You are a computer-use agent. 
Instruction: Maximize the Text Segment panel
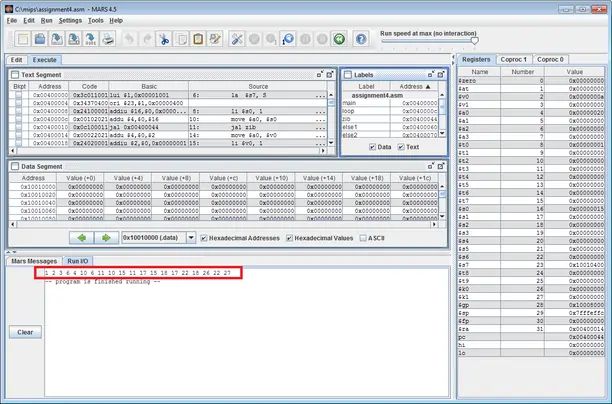(x=330, y=74)
